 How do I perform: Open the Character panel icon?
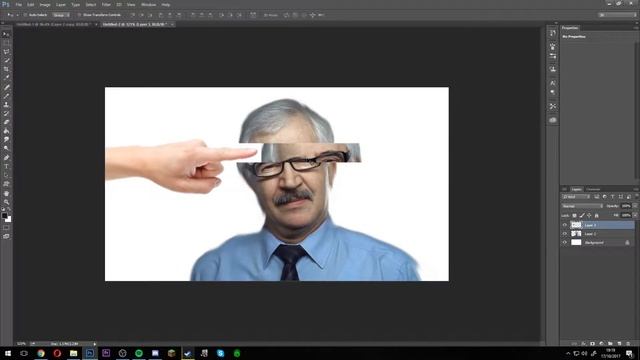point(553,83)
